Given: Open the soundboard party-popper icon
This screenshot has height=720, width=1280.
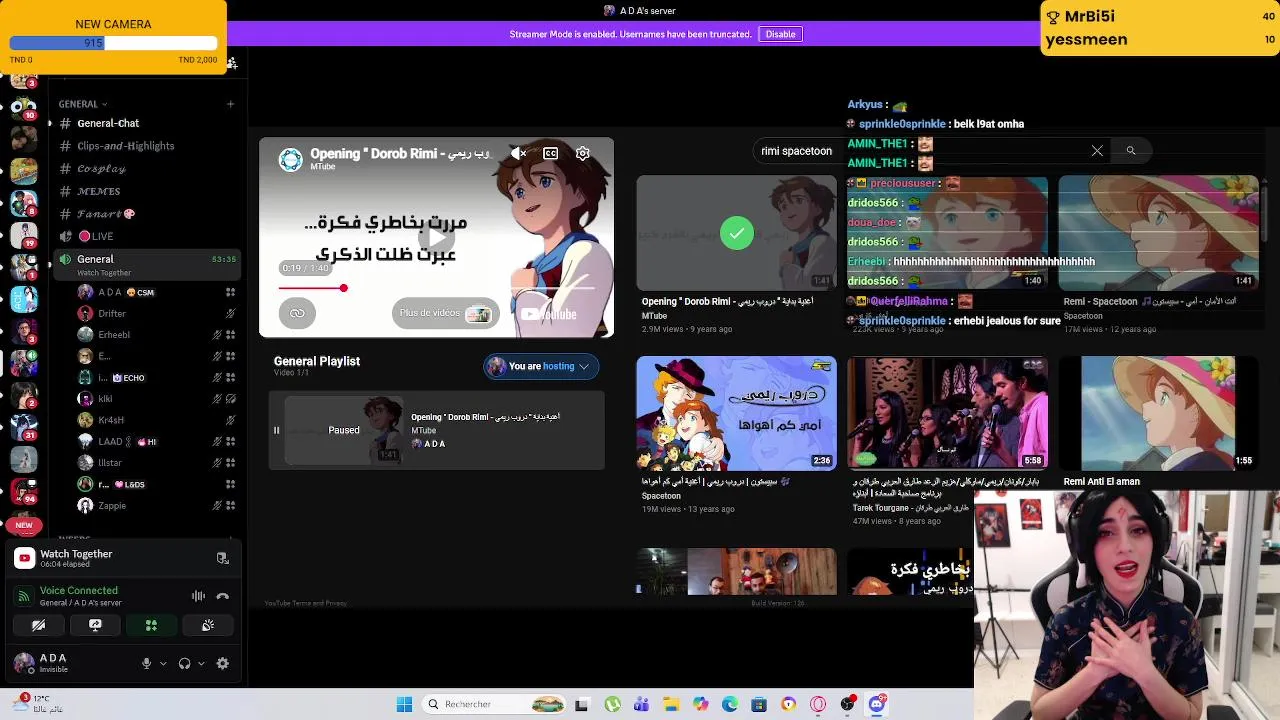Looking at the screenshot, I should [208, 625].
